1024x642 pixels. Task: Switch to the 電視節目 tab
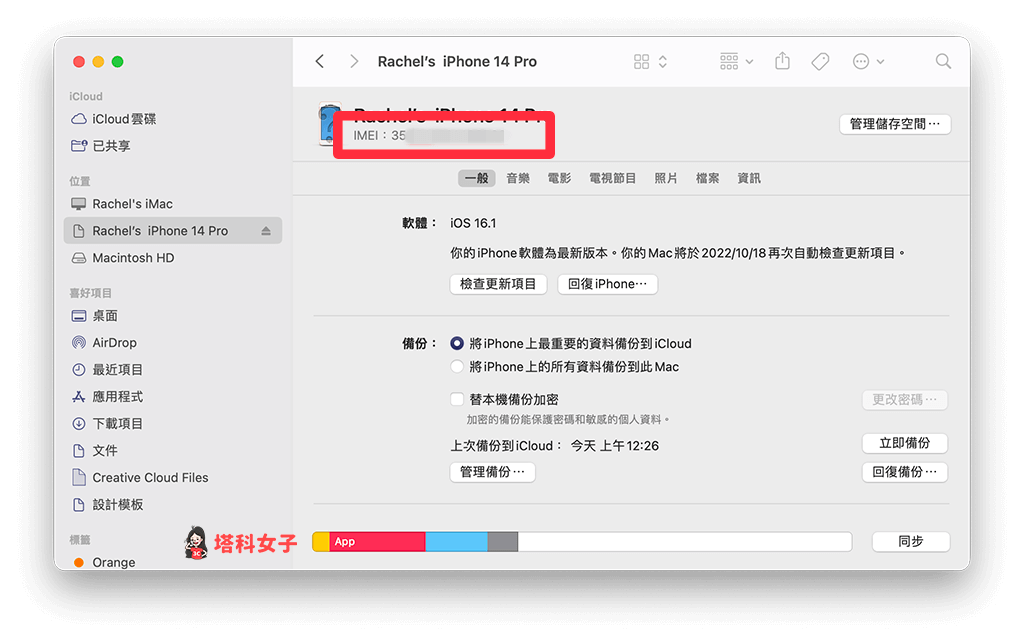point(613,178)
